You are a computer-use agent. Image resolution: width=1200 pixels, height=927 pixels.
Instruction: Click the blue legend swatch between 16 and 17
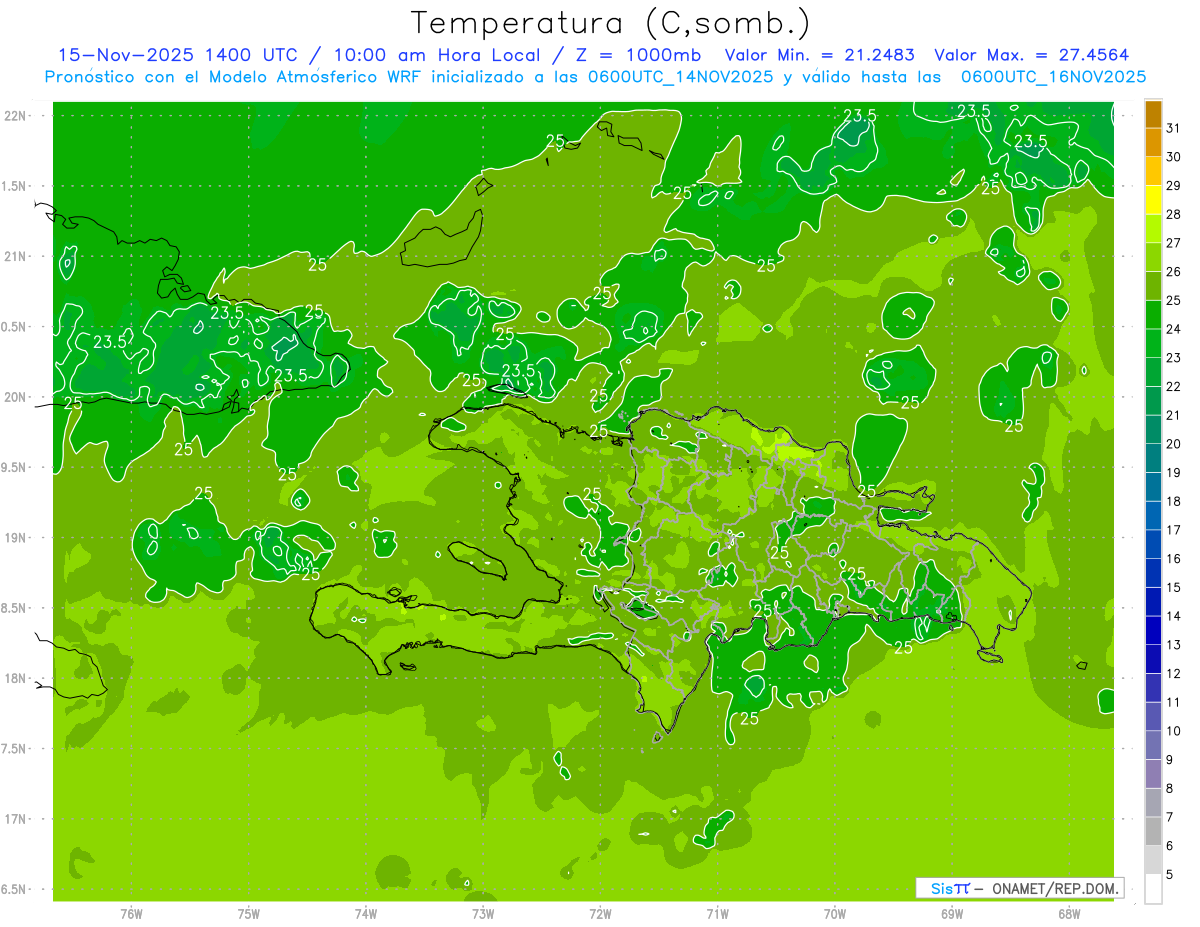1153,544
